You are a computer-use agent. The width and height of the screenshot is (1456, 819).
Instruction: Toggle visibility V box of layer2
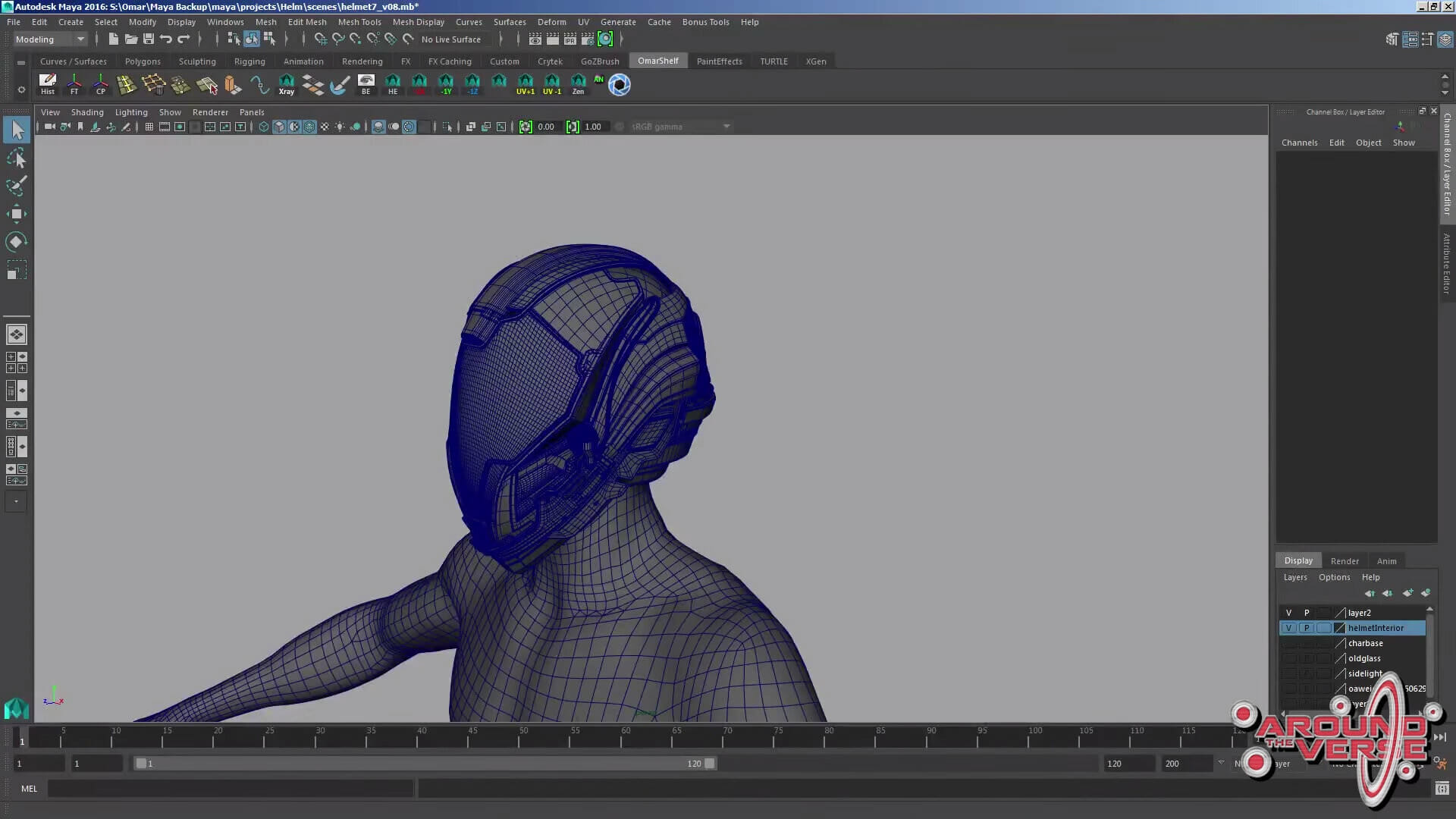coord(1288,613)
